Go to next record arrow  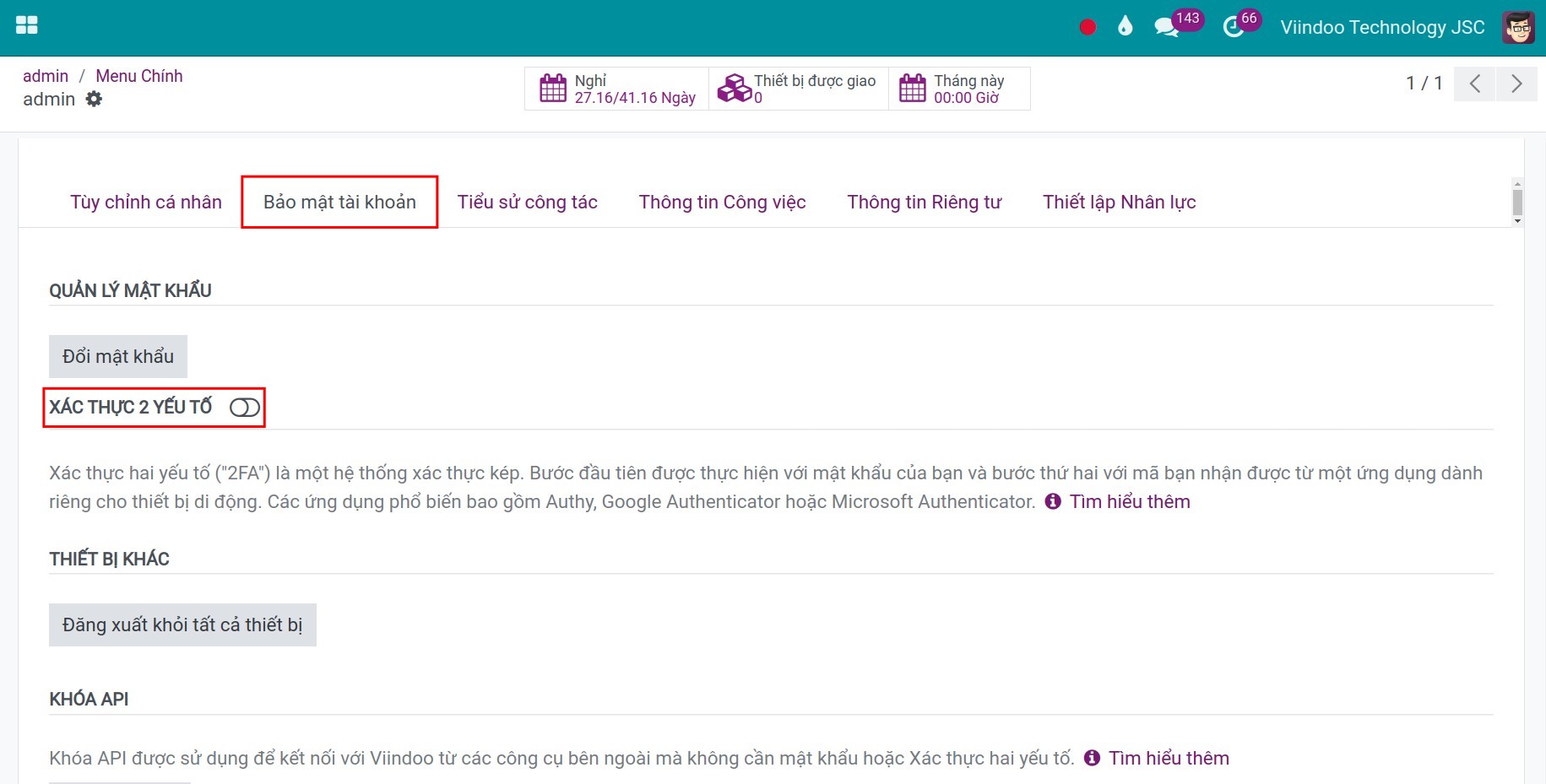click(x=1516, y=84)
